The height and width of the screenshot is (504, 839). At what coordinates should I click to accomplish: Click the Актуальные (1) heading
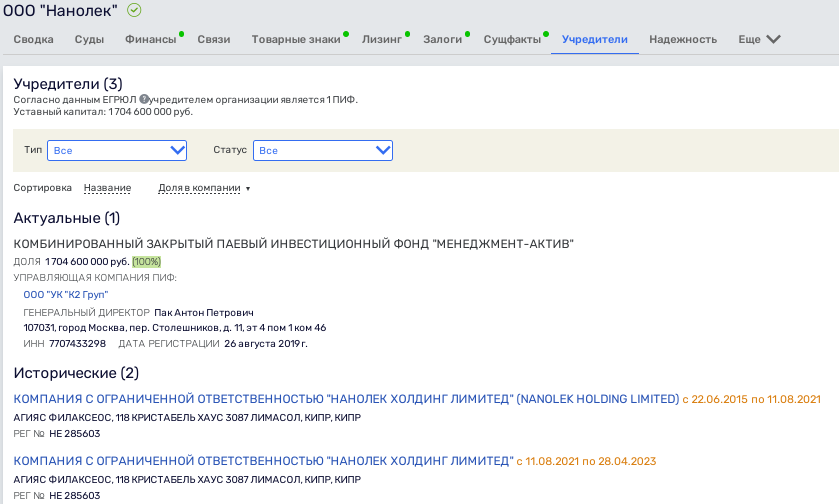(67, 218)
